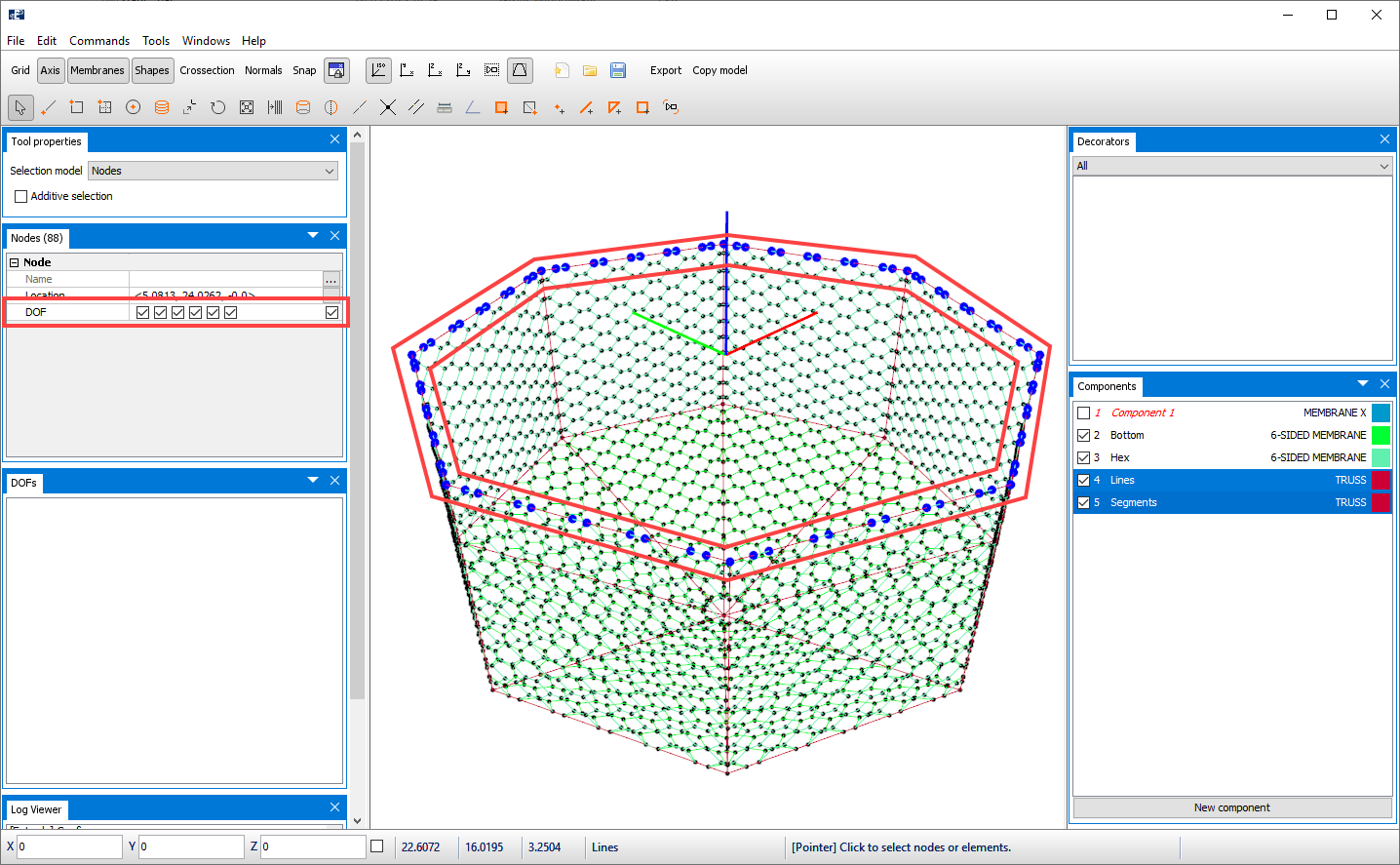Click the Copy model button

click(x=719, y=70)
